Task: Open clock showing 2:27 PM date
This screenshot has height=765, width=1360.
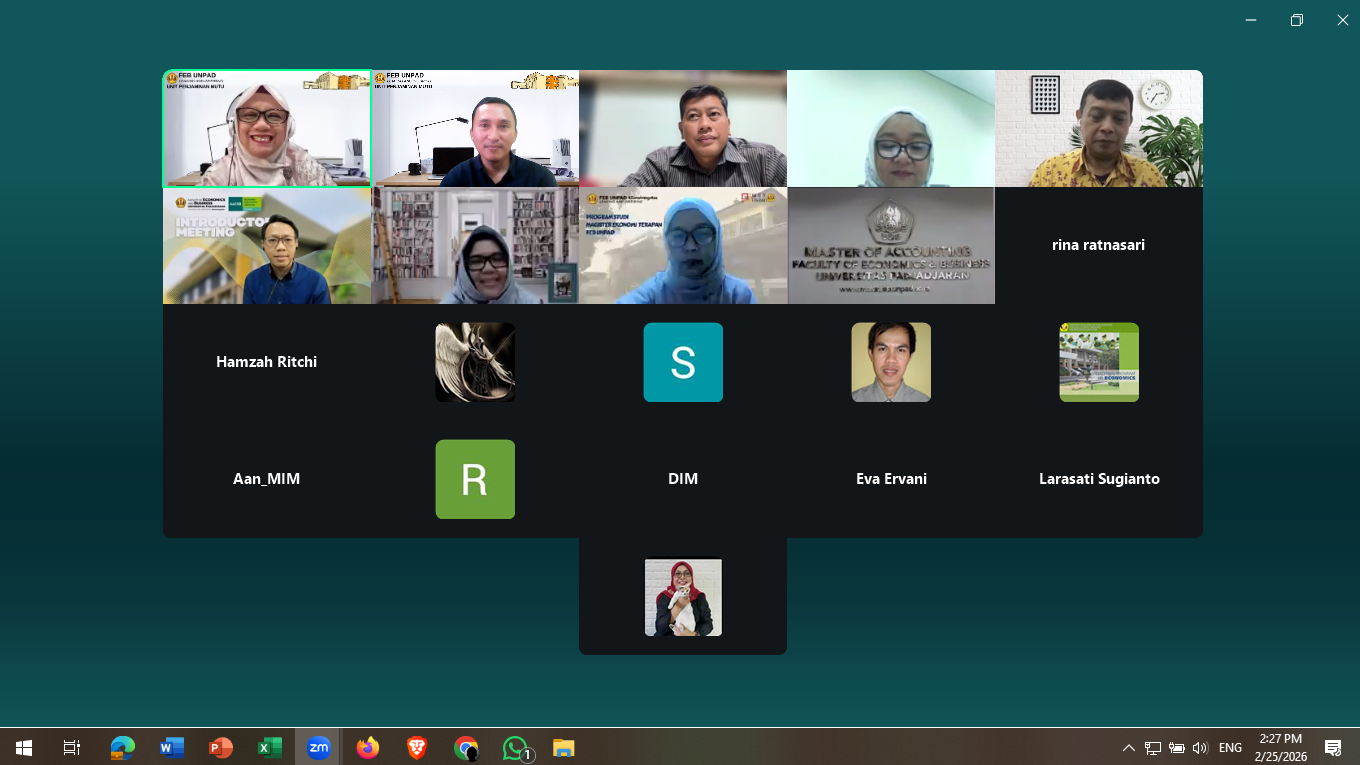Action: pos(1280,747)
